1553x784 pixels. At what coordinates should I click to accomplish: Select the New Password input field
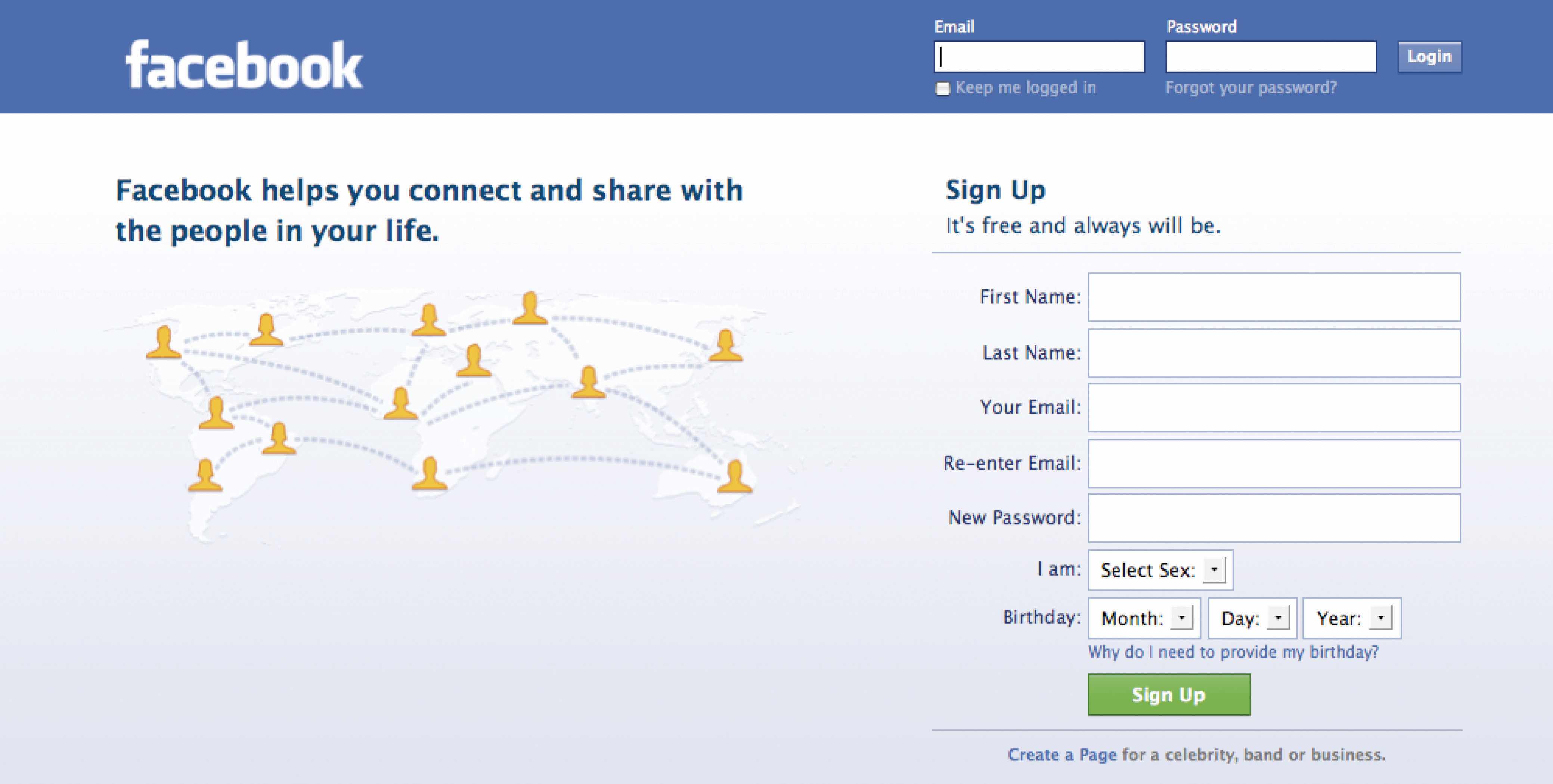[x=1273, y=518]
